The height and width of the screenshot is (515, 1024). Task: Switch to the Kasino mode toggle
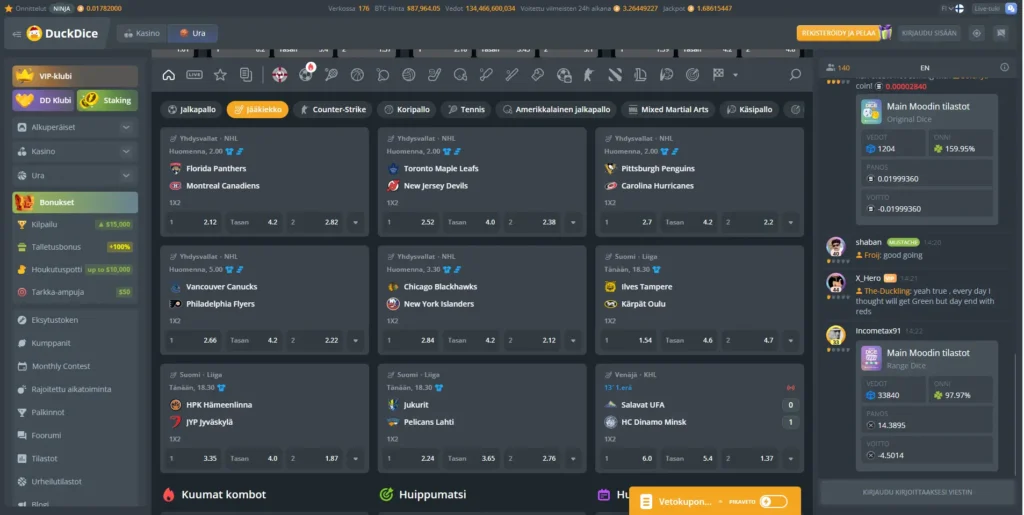point(141,33)
